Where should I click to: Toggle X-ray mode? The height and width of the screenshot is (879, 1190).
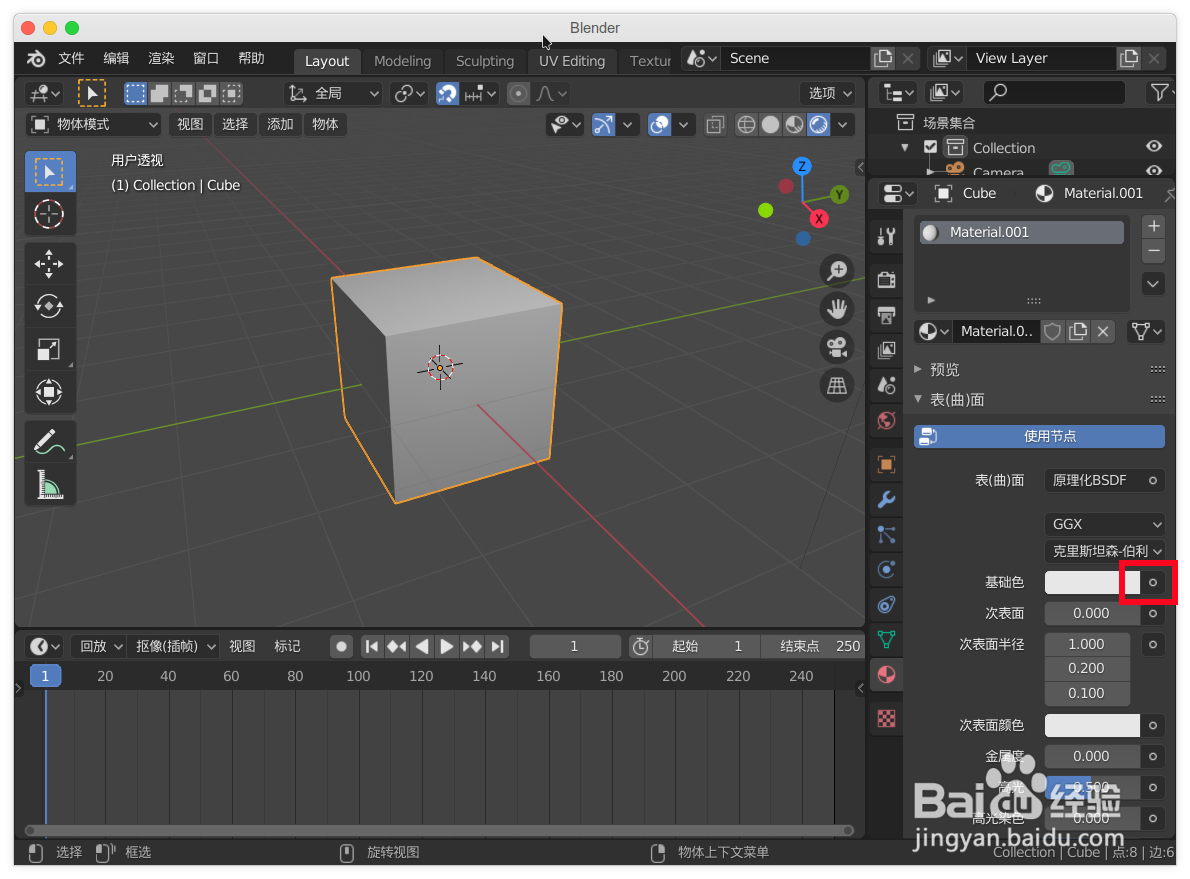tap(715, 124)
